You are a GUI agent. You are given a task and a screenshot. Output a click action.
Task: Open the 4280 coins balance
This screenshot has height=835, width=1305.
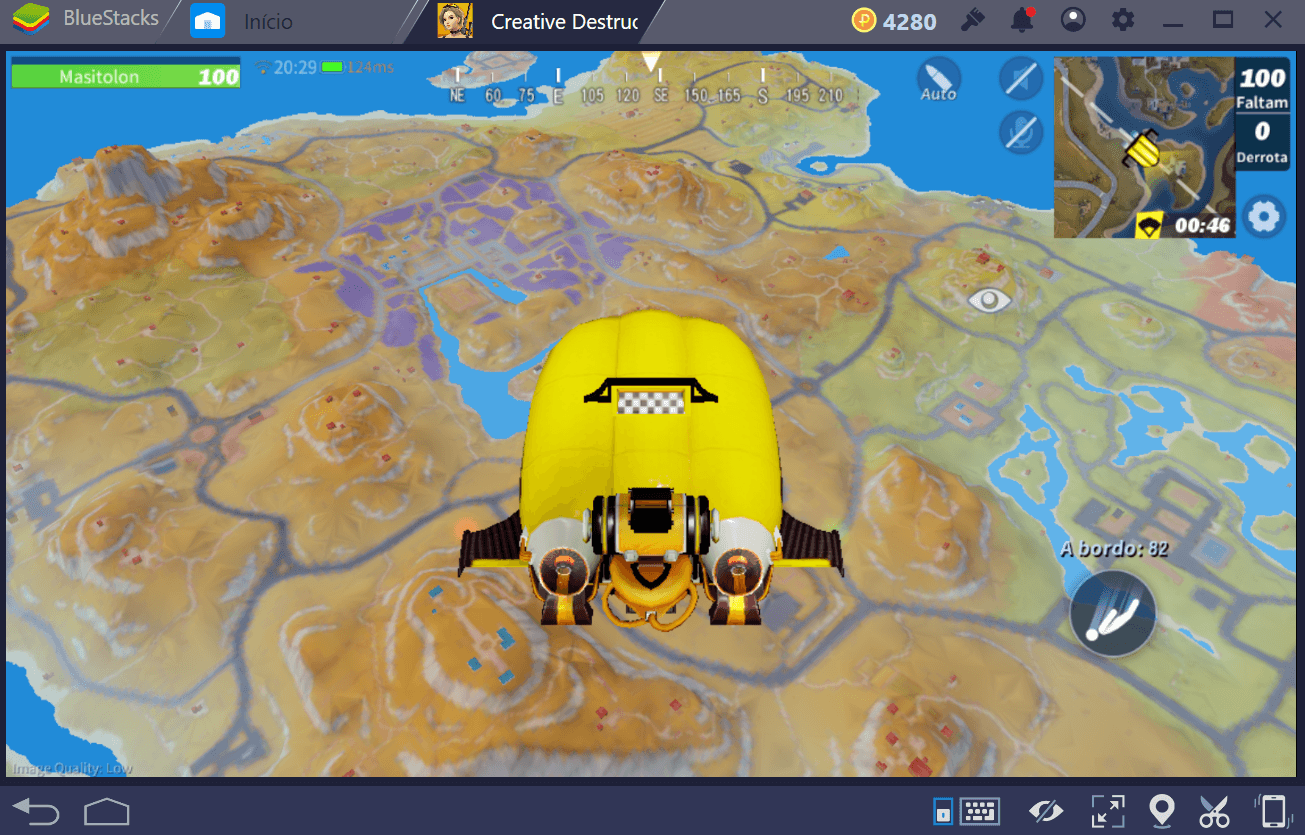point(893,20)
